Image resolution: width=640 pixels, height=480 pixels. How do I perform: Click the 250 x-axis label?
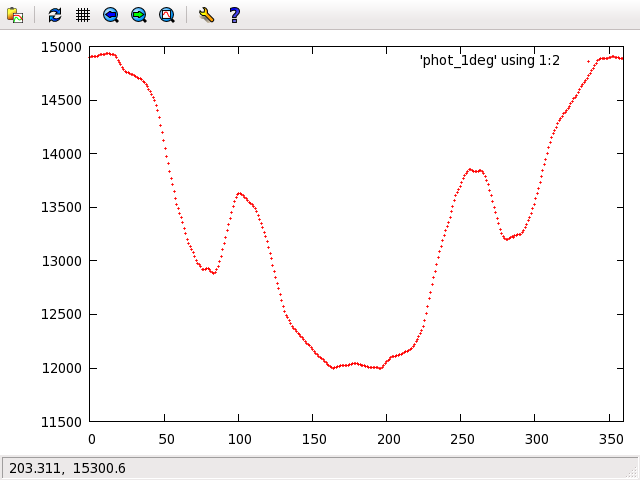coord(462,439)
